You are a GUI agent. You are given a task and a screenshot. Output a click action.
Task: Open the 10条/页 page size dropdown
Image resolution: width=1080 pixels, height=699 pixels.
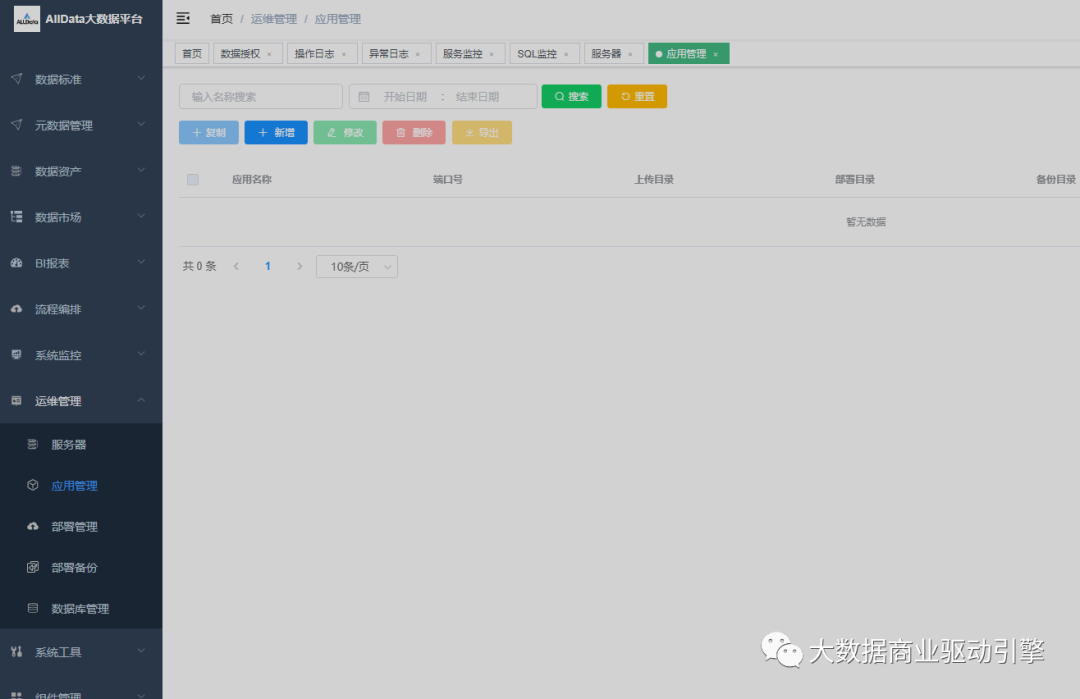tap(356, 266)
